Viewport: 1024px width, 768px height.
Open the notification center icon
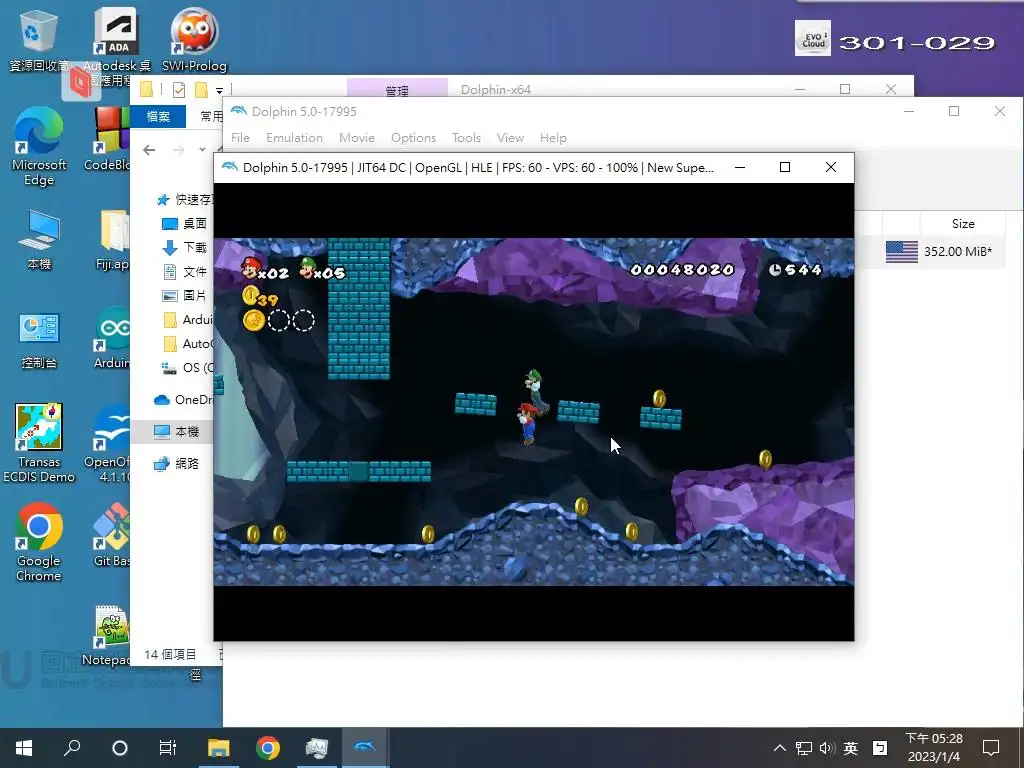click(991, 748)
